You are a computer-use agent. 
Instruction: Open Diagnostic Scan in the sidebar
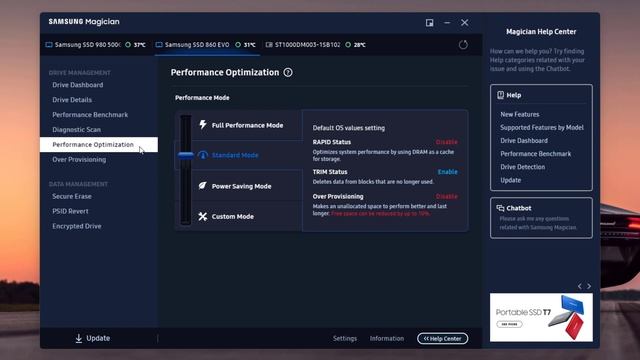(76, 130)
